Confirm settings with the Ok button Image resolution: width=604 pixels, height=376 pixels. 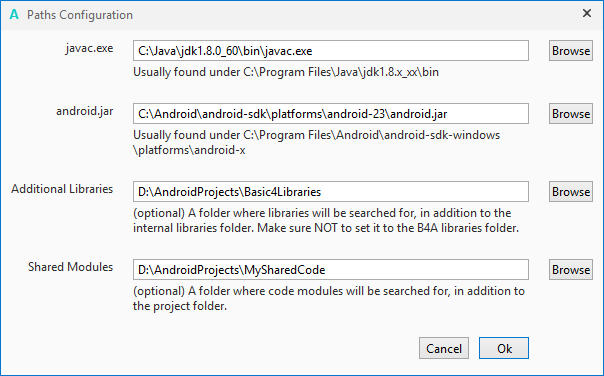(x=504, y=348)
